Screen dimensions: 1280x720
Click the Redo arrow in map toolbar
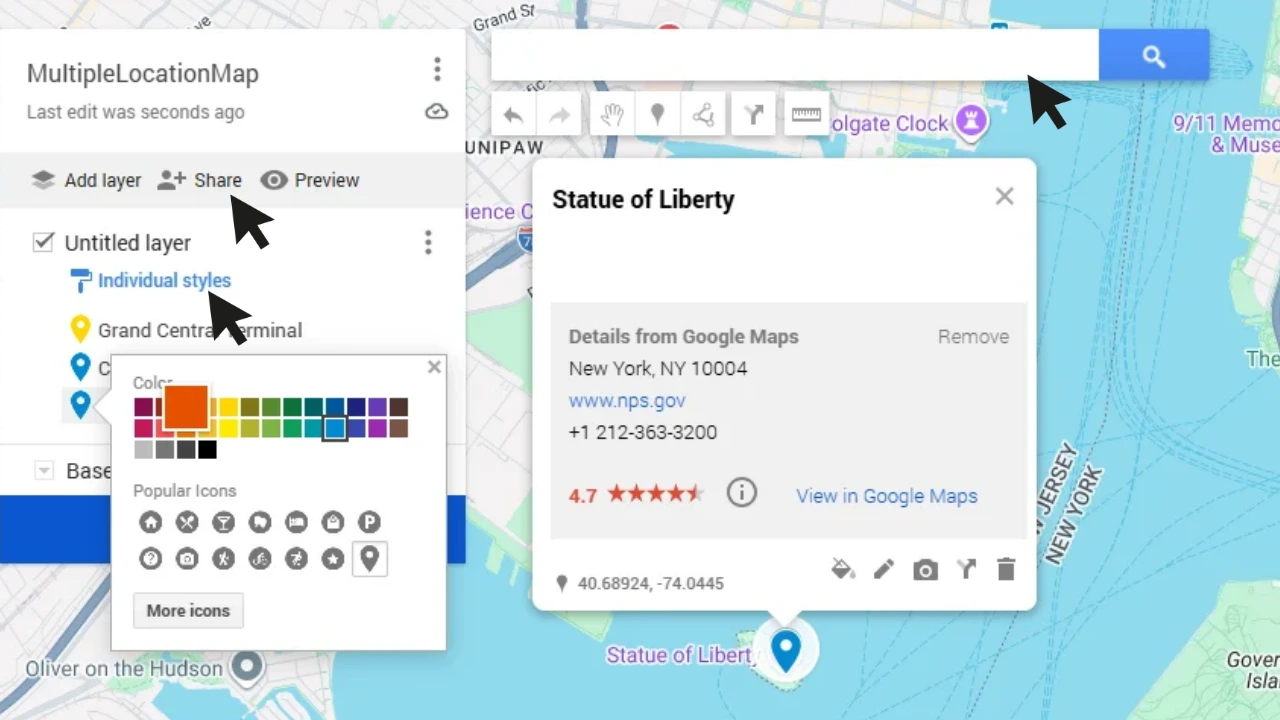(x=559, y=115)
